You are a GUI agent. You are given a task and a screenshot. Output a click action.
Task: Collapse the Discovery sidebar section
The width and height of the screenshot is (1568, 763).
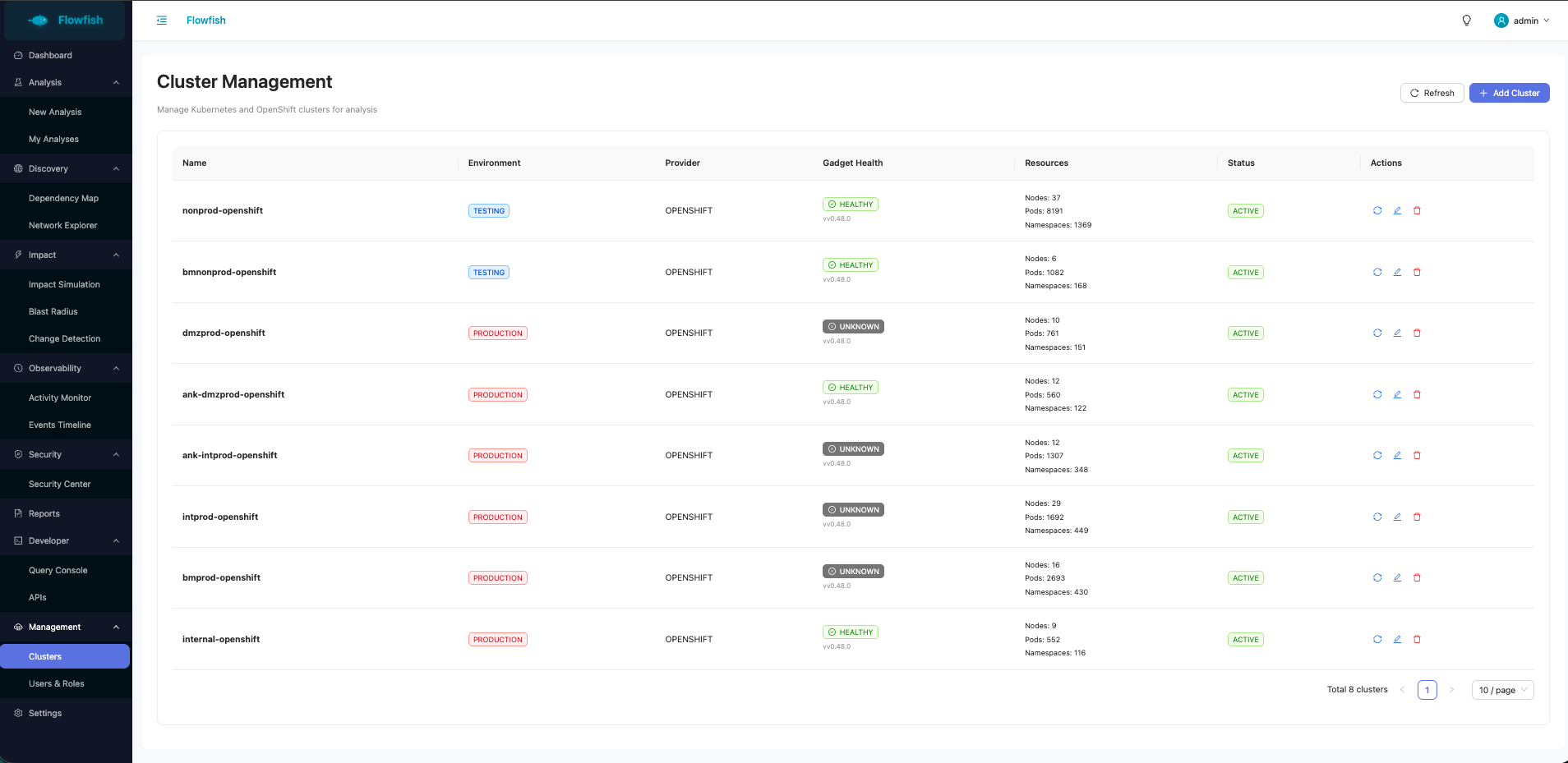[x=66, y=168]
